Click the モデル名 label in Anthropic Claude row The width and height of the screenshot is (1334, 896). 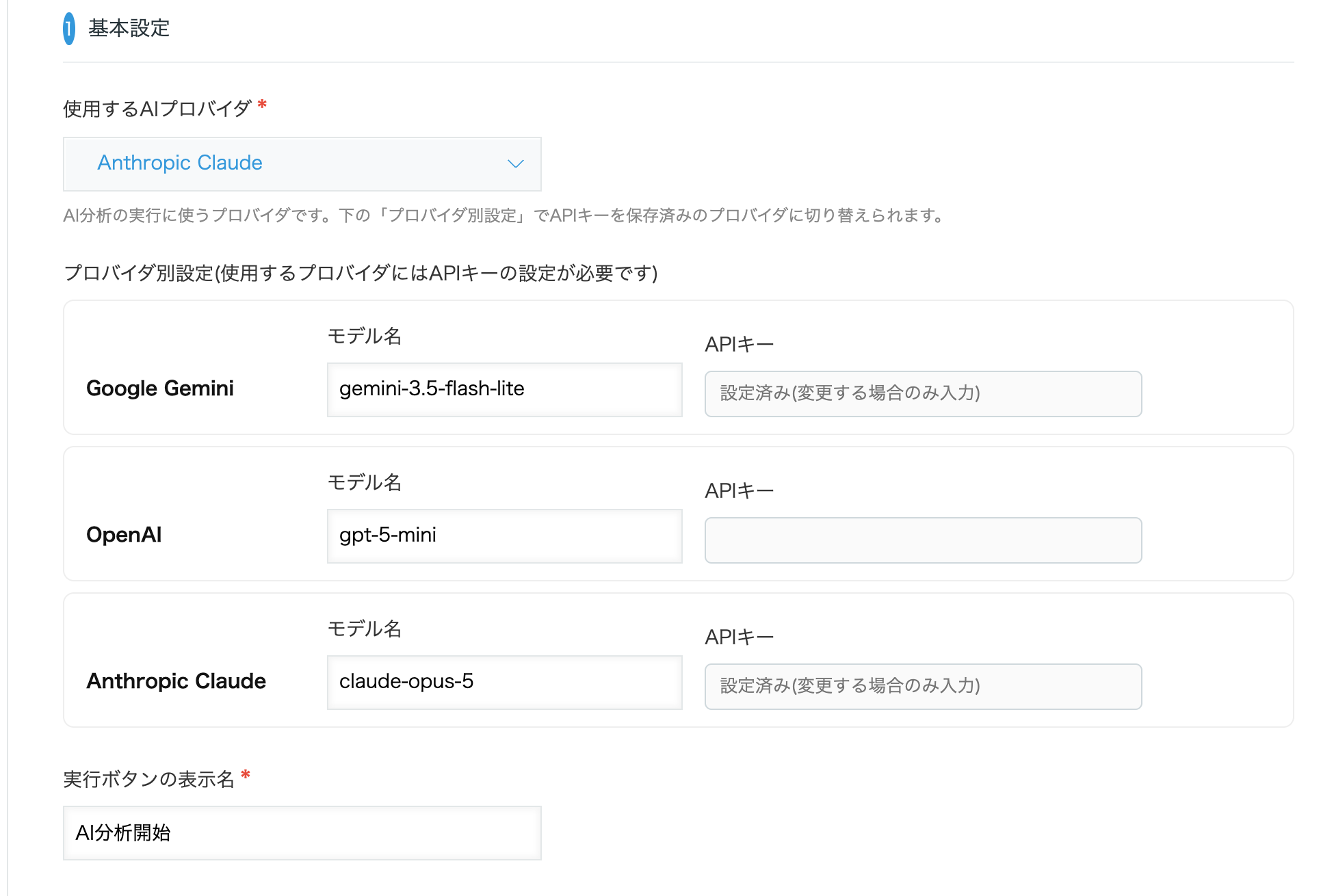365,629
